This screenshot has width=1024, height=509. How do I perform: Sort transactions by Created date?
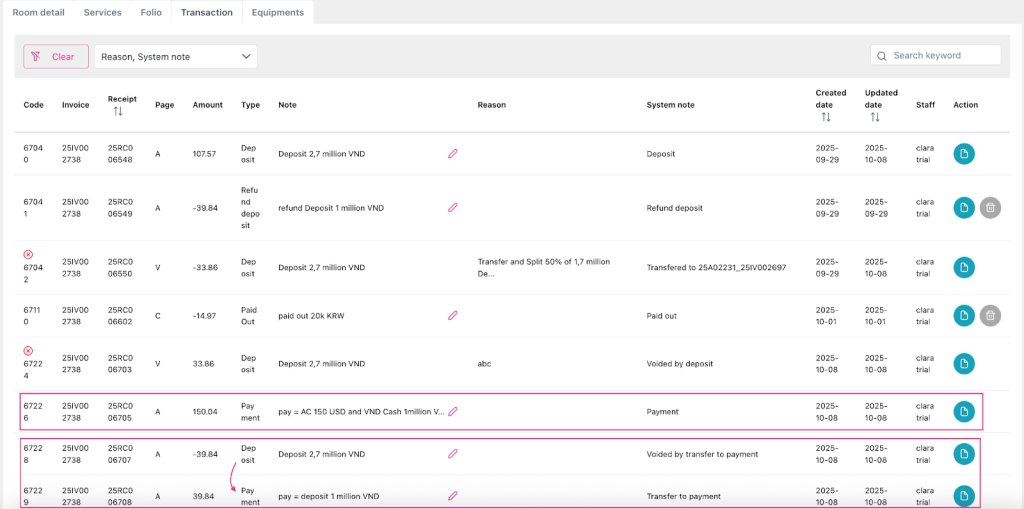825,117
